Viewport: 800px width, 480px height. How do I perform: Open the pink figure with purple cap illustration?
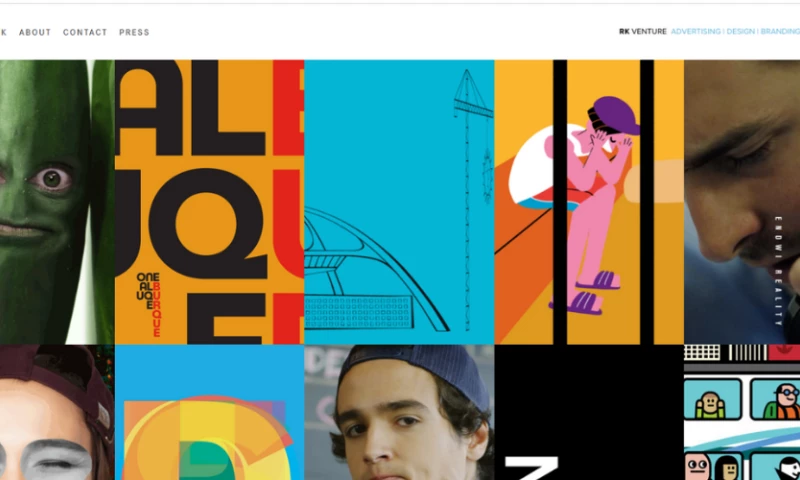(589, 202)
